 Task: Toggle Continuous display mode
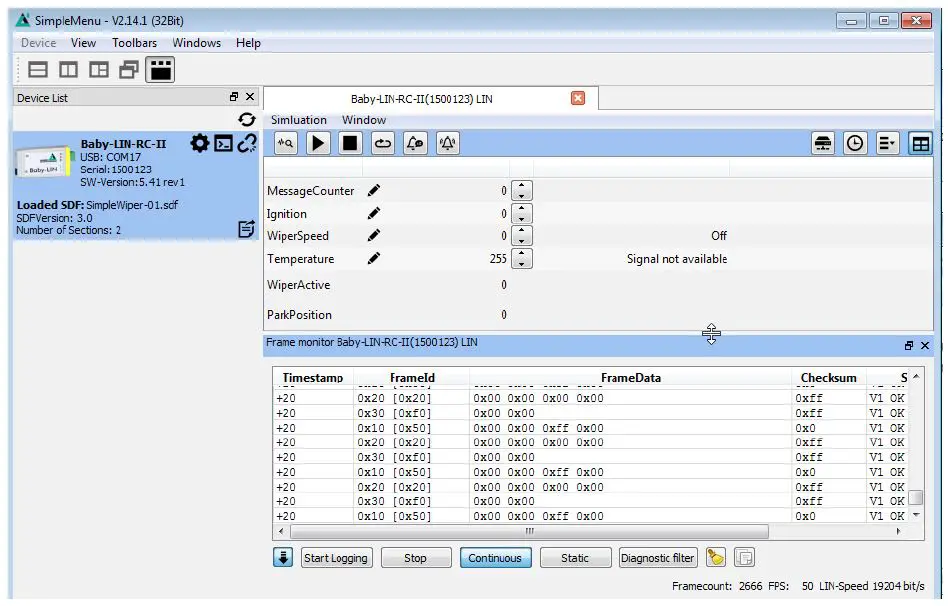coord(495,558)
